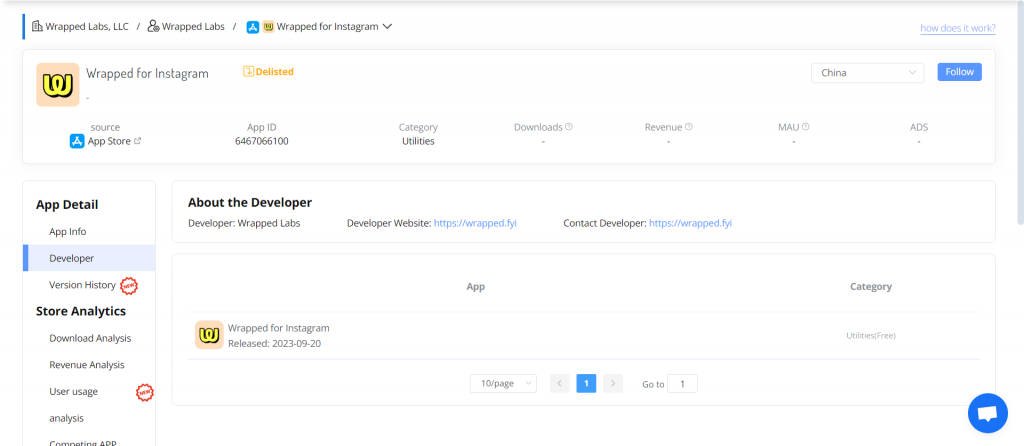Click the next page arrow button
This screenshot has width=1024, height=446.
click(x=613, y=383)
